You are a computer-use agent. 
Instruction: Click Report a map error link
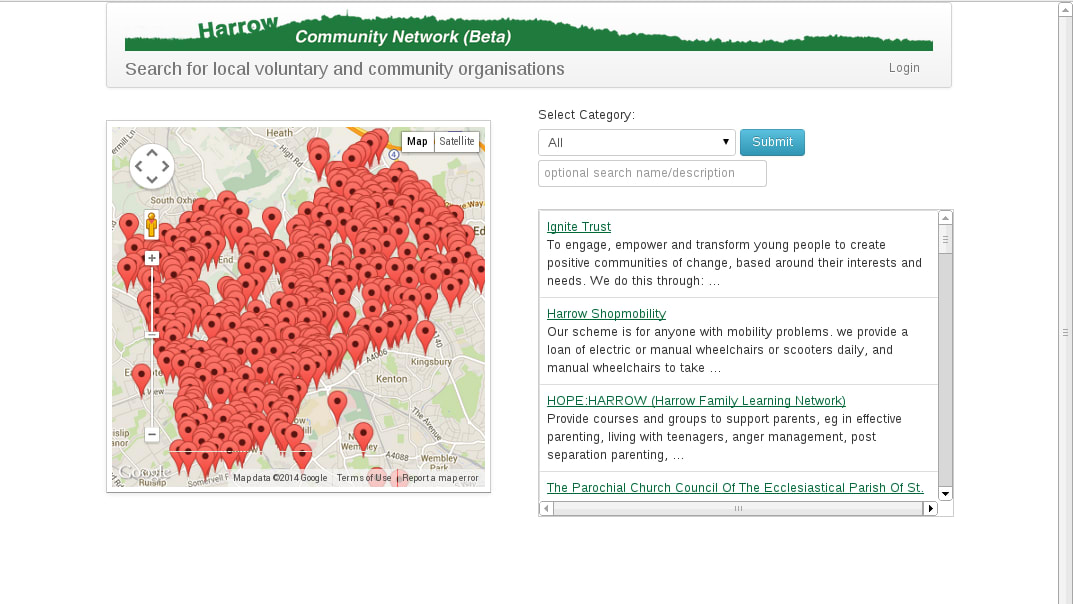pyautogui.click(x=440, y=477)
